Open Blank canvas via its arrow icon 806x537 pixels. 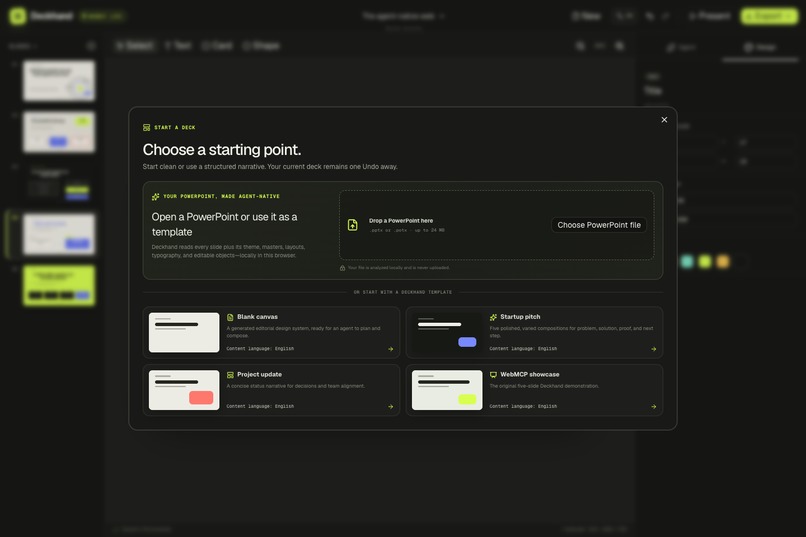click(391, 349)
